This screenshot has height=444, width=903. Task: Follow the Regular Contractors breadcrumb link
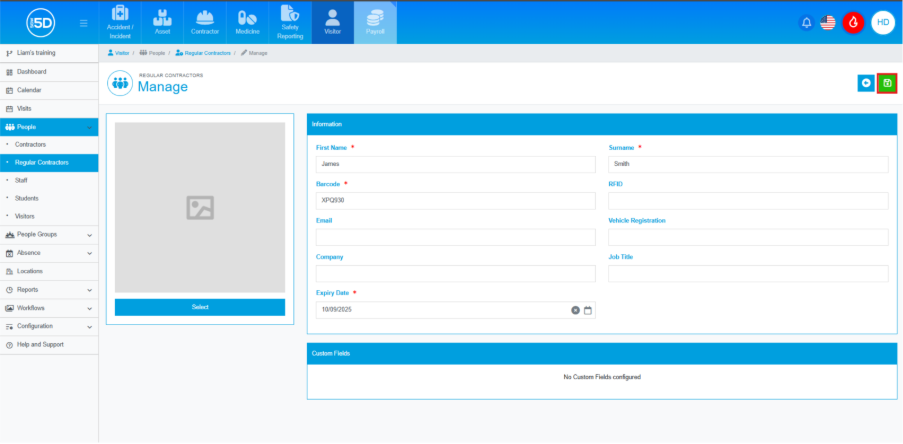206,52
